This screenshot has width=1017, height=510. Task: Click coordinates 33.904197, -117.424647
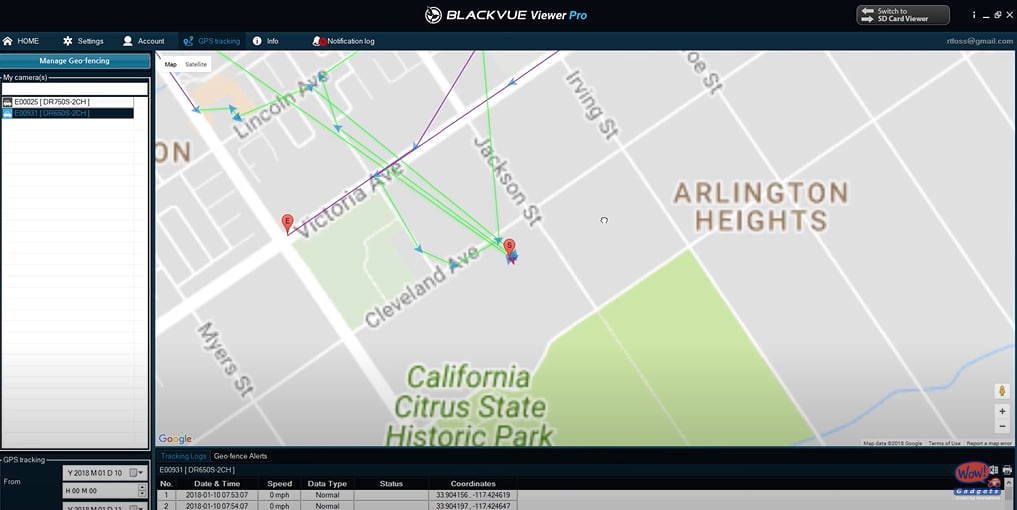(x=473, y=506)
